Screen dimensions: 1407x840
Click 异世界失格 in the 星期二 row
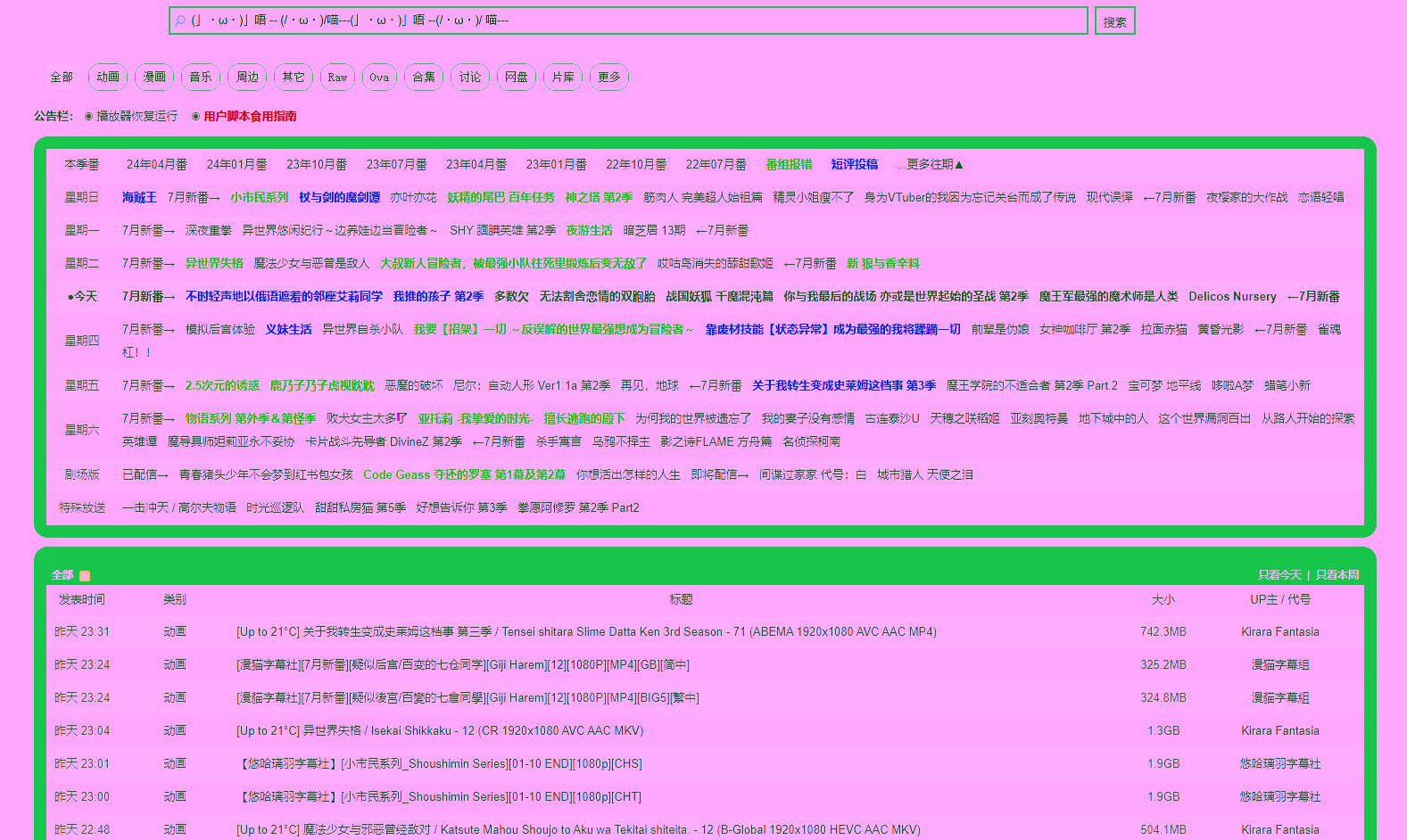pyautogui.click(x=215, y=264)
